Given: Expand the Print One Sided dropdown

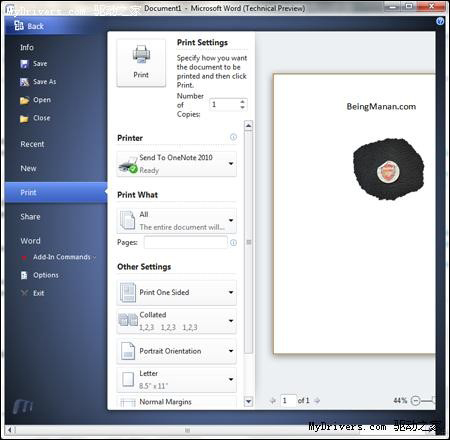Looking at the screenshot, I should [x=177, y=292].
